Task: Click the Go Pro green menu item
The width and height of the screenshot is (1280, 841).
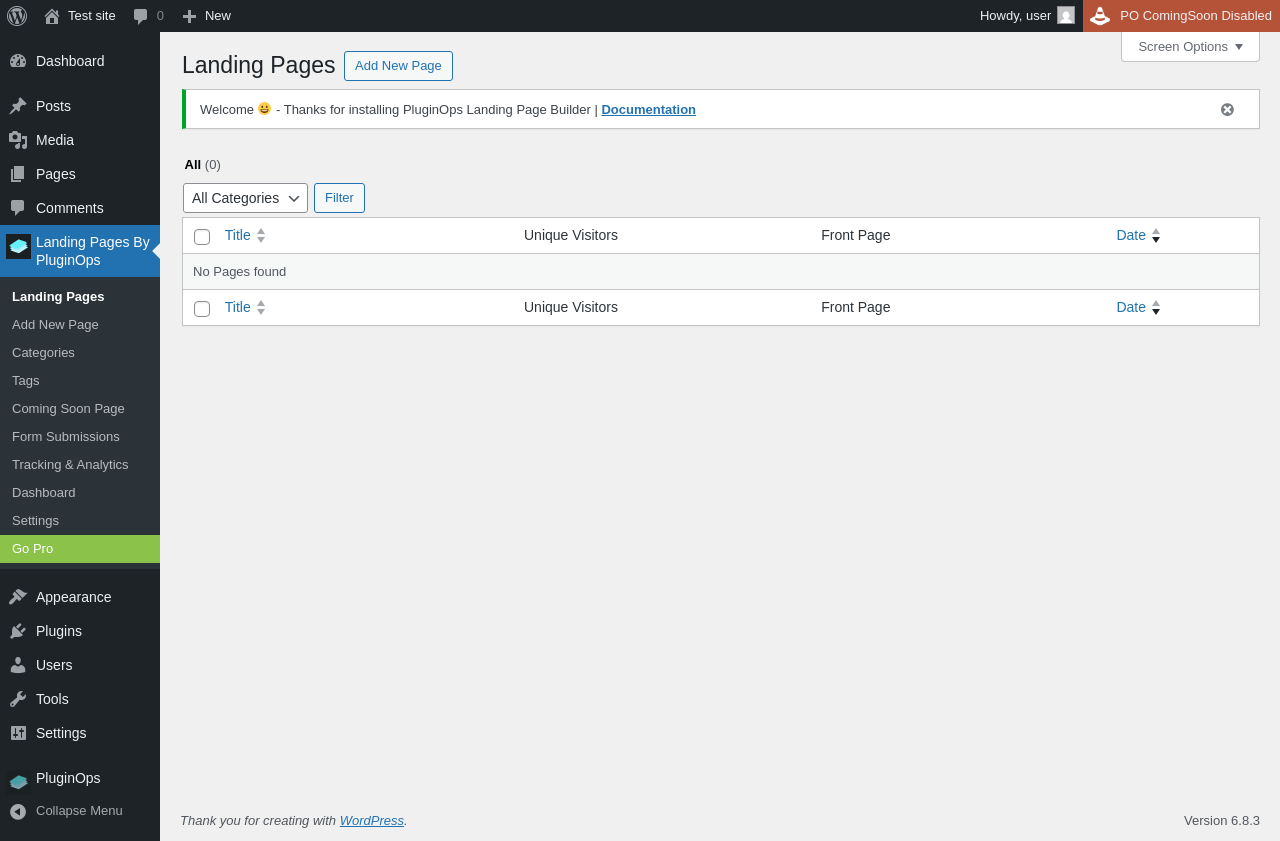Action: (80, 548)
